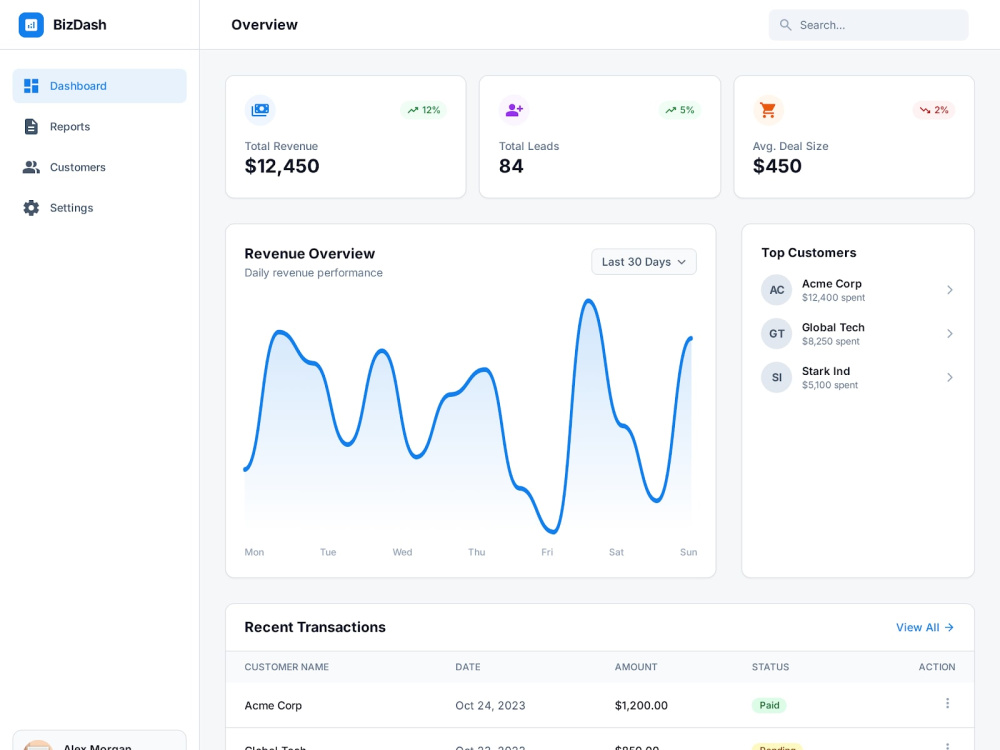Click the Daily revenue performance subtitle
Screen dimensions: 1000x750
[314, 273]
